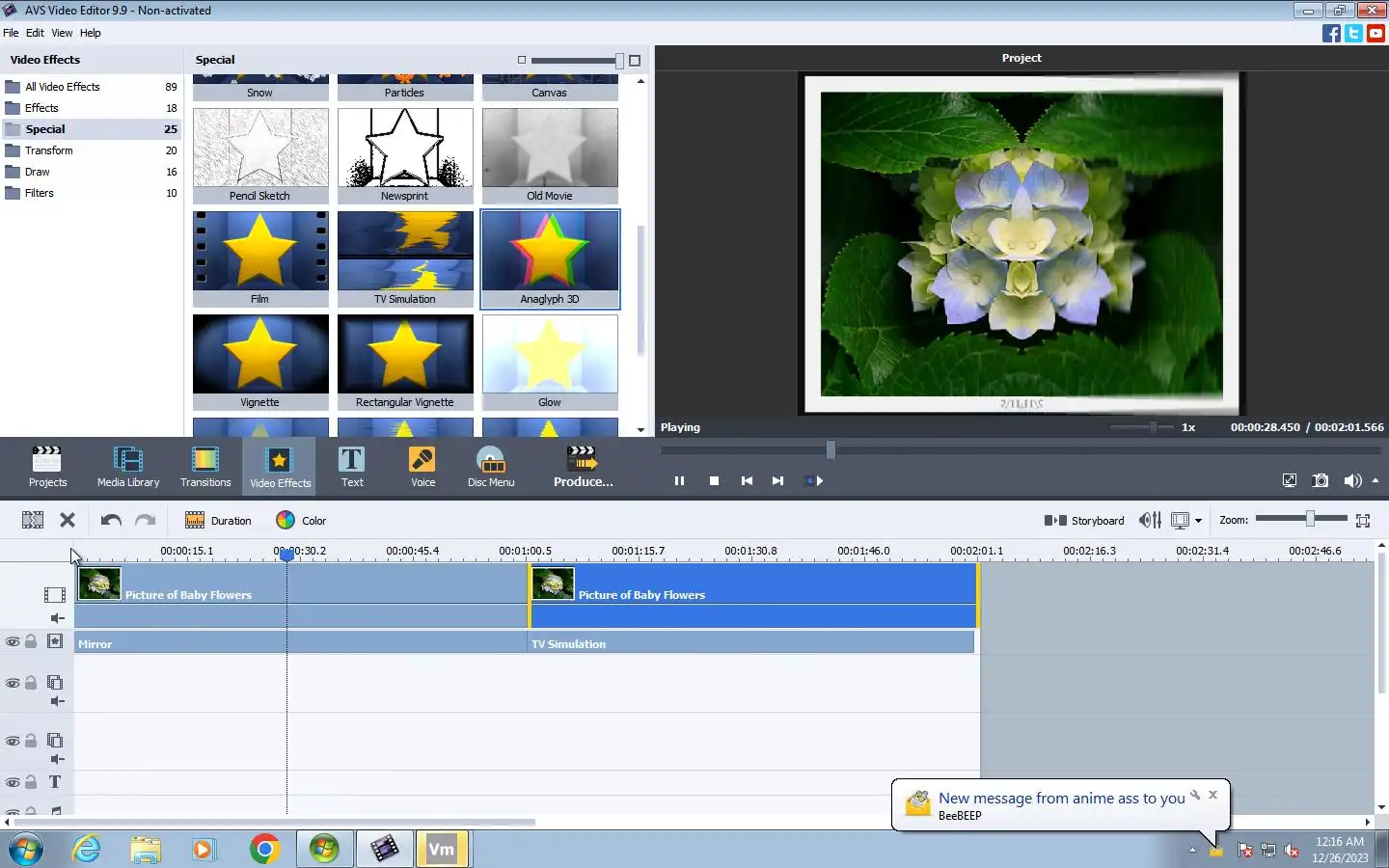Select the Pencil Sketch effect thumbnail
The width and height of the screenshot is (1389, 868).
pos(260,155)
